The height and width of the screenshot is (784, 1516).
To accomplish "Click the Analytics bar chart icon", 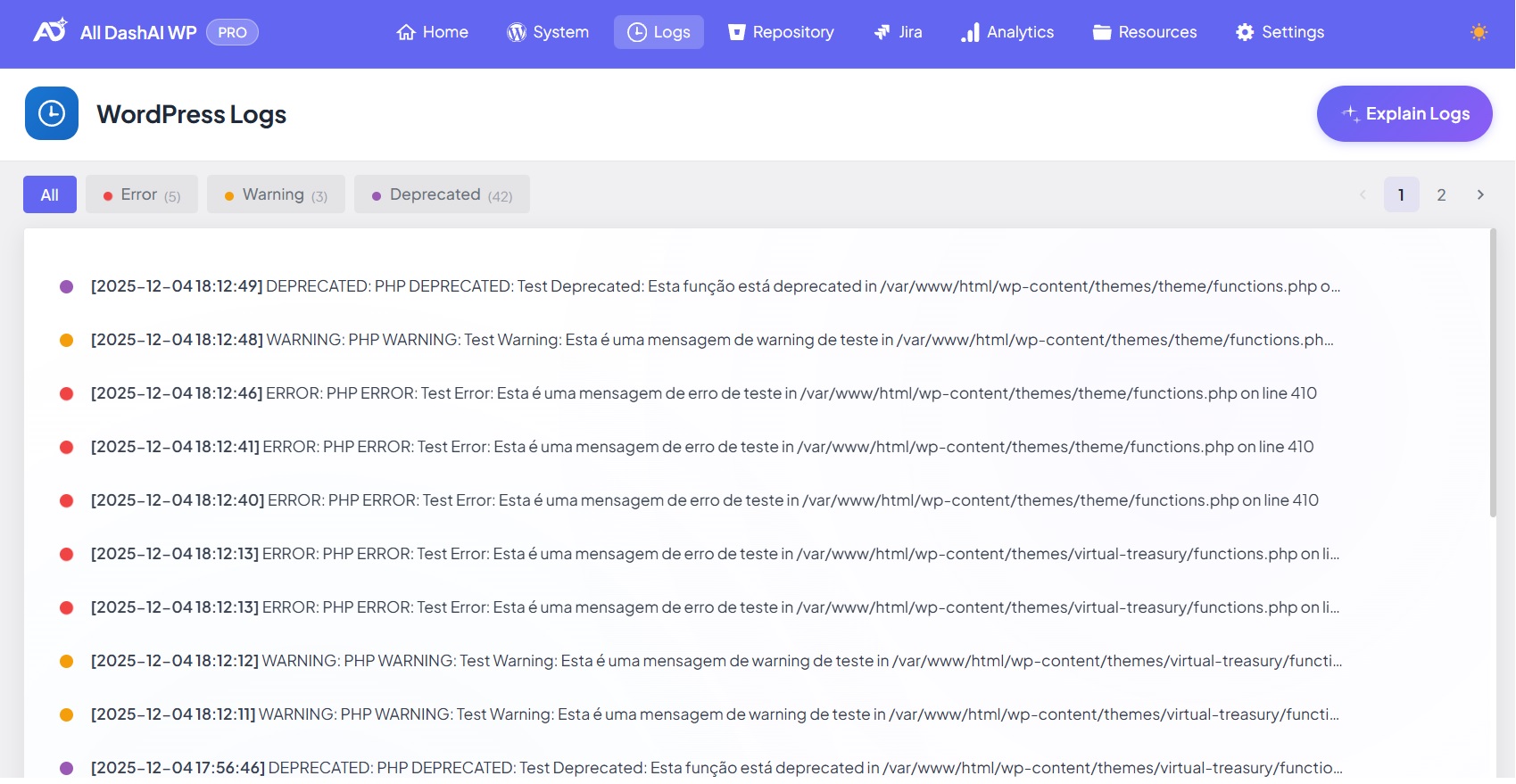I will 970,33.
